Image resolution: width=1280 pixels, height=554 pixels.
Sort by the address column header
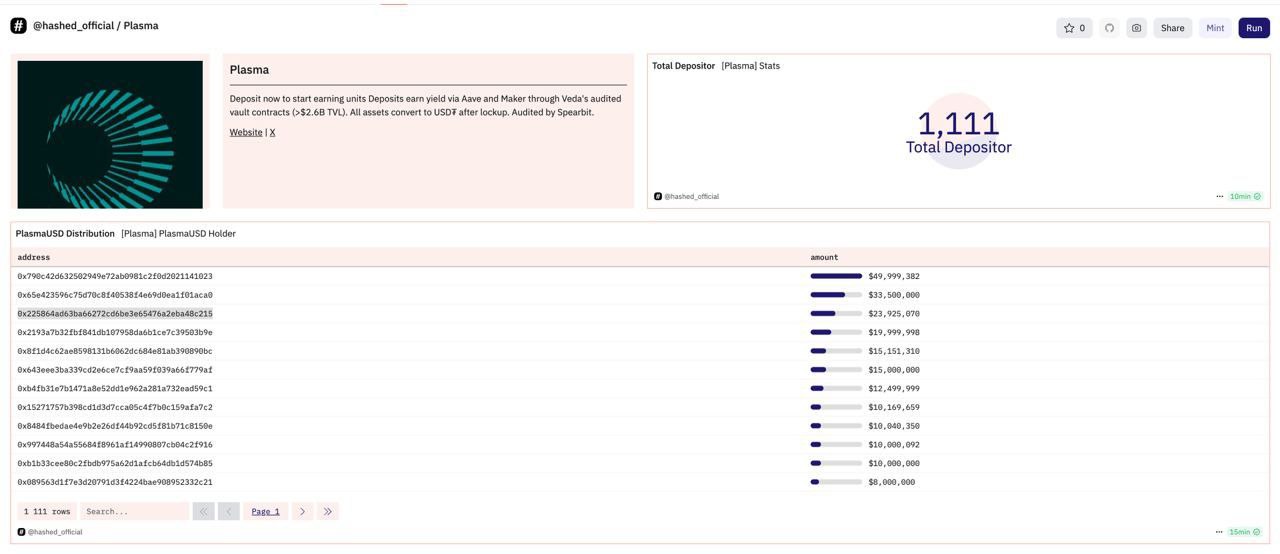pos(33,257)
